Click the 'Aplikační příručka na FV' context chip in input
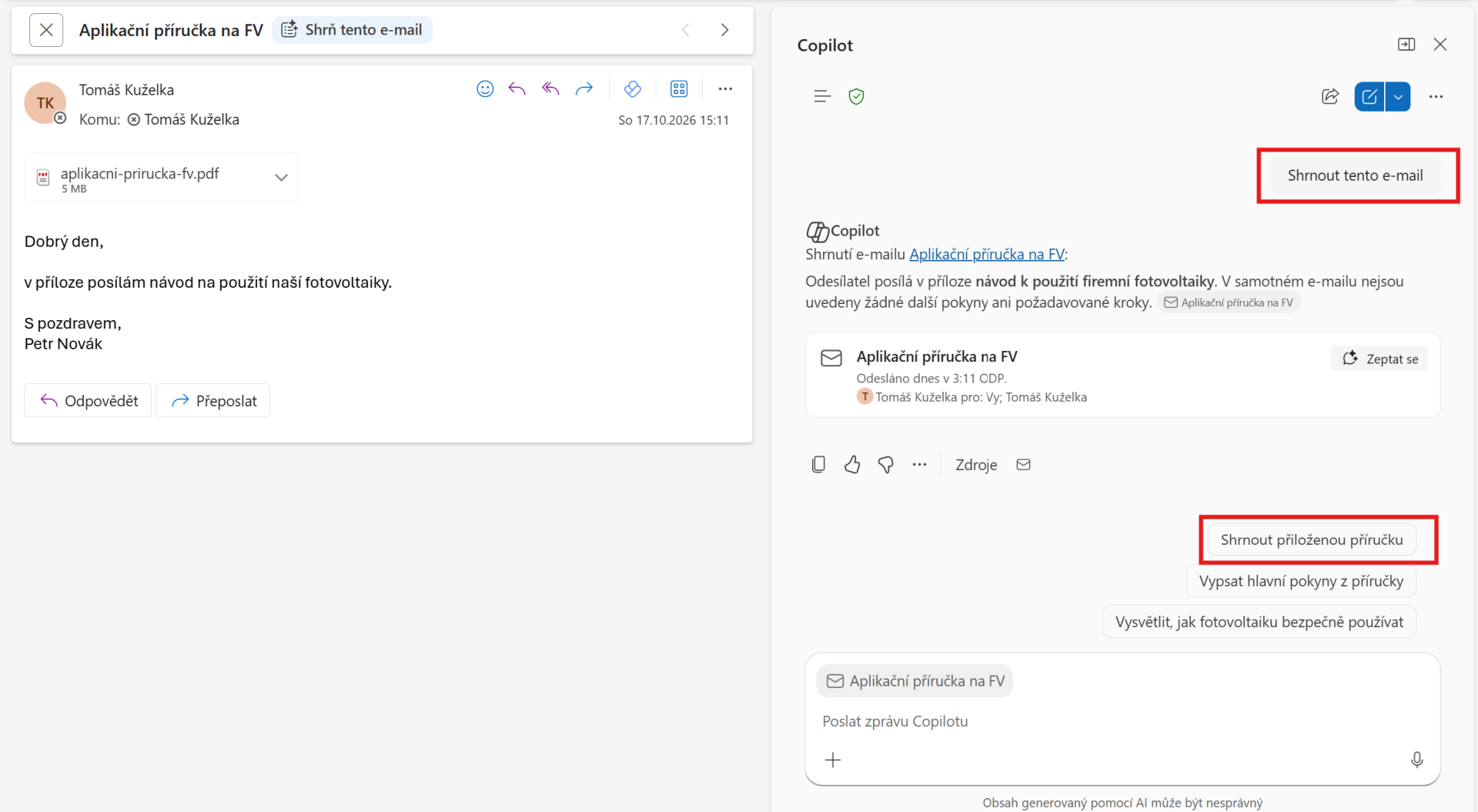The image size is (1478, 812). click(915, 681)
